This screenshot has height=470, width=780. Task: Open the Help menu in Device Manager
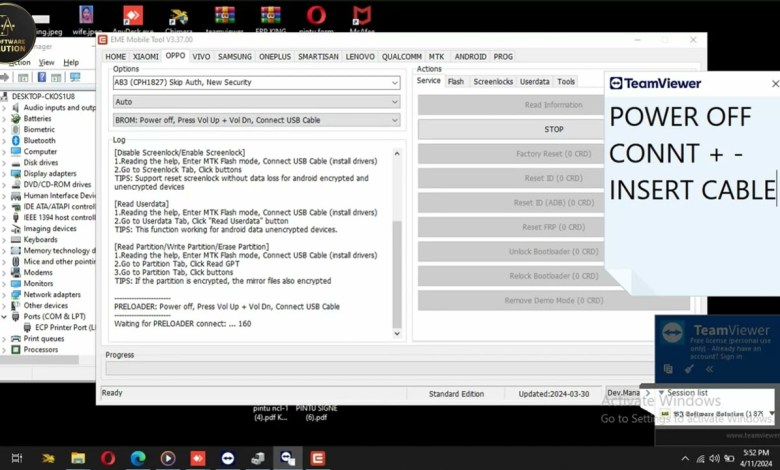pyautogui.click(x=71, y=63)
